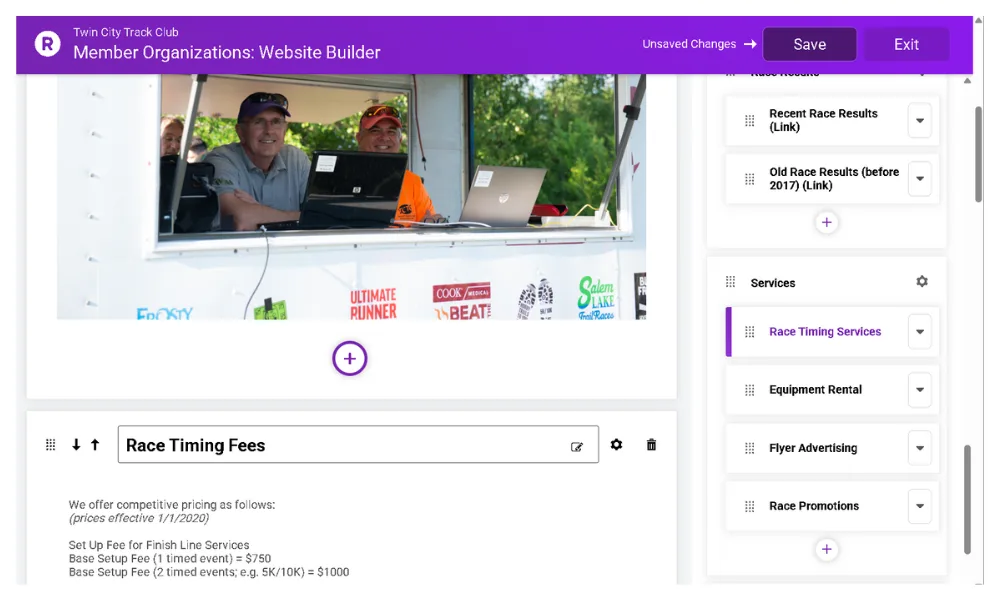Viewport: 1000px width, 600px height.
Task: Open Race Promotions dropdown arrow
Action: [920, 506]
